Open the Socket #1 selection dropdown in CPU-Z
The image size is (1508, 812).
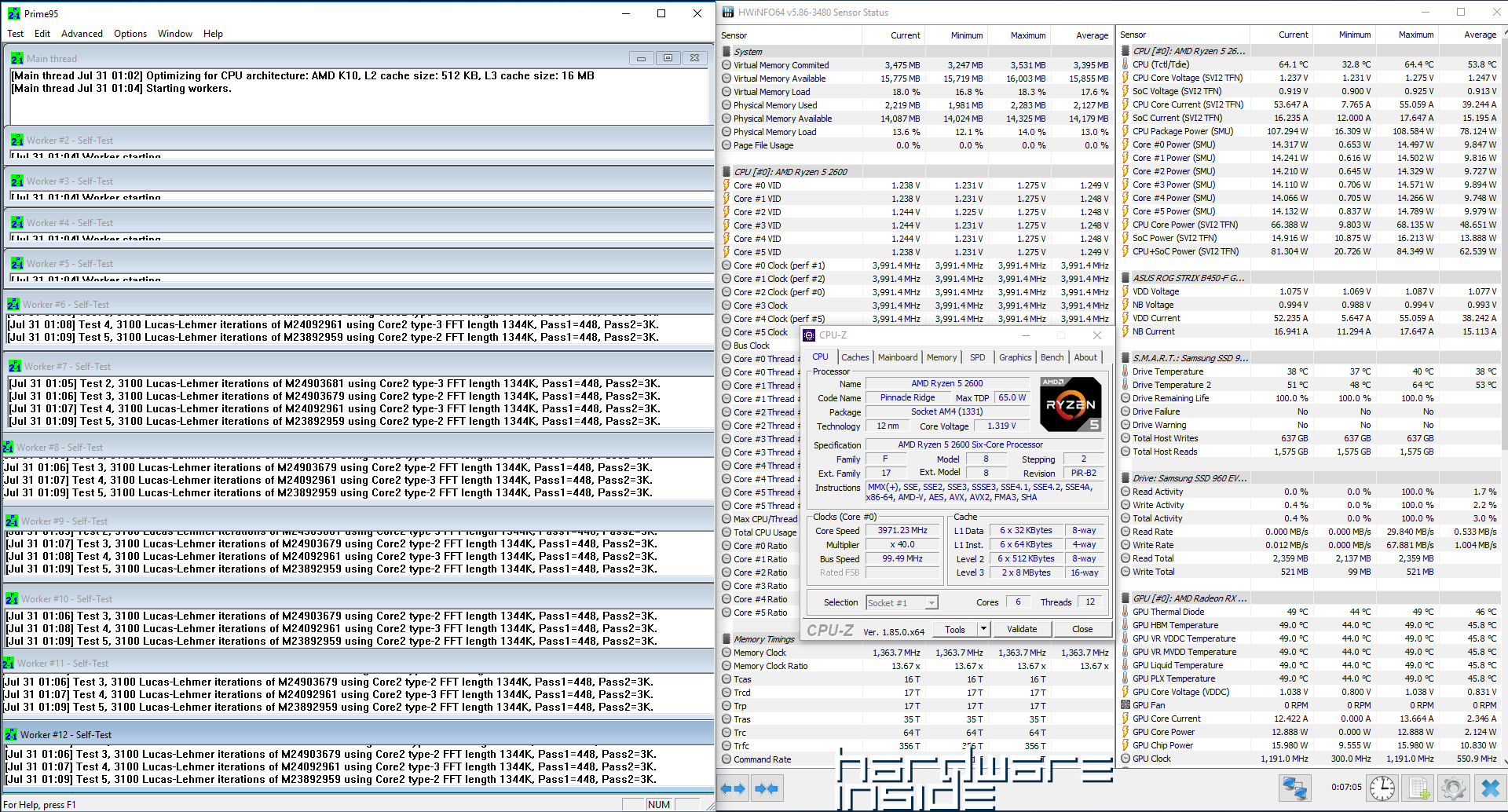click(x=932, y=603)
